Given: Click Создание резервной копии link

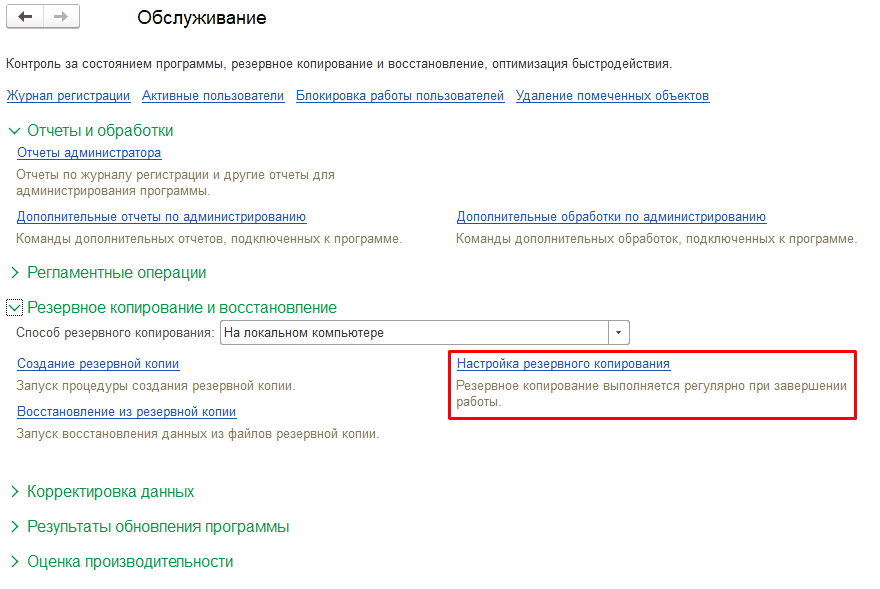Looking at the screenshot, I should pos(98,364).
